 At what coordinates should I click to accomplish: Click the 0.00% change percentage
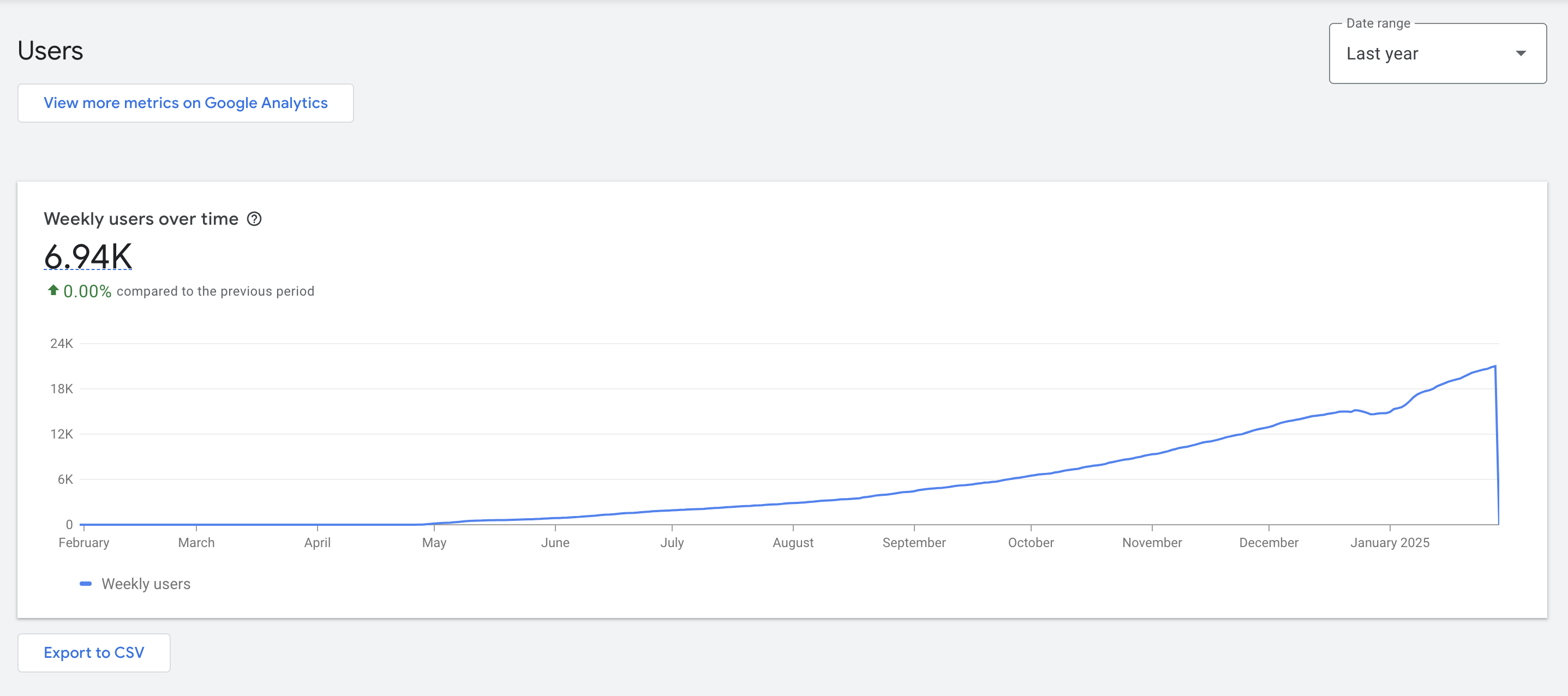(x=87, y=291)
